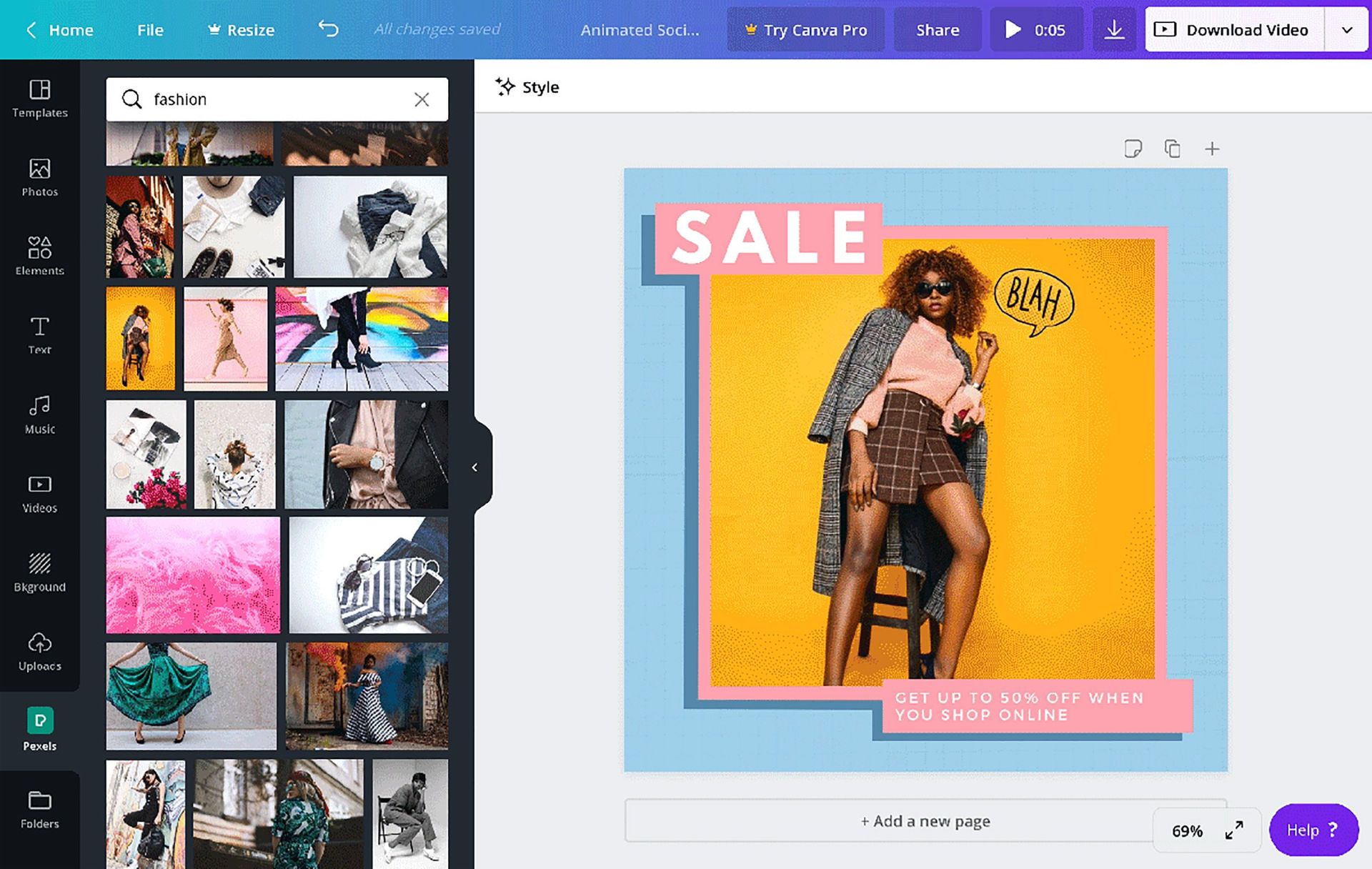The height and width of the screenshot is (869, 1372).
Task: Click the Home menu item
Action: pyautogui.click(x=71, y=29)
